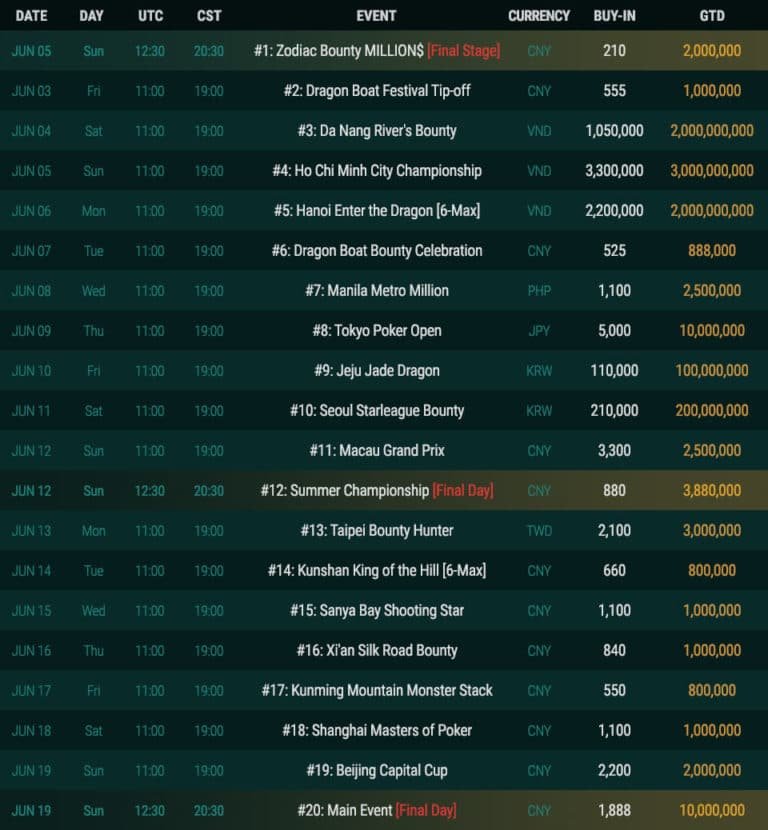The width and height of the screenshot is (768, 830).
Task: Open #2 Dragon Boat Festival Tip-off
Action: click(x=376, y=90)
